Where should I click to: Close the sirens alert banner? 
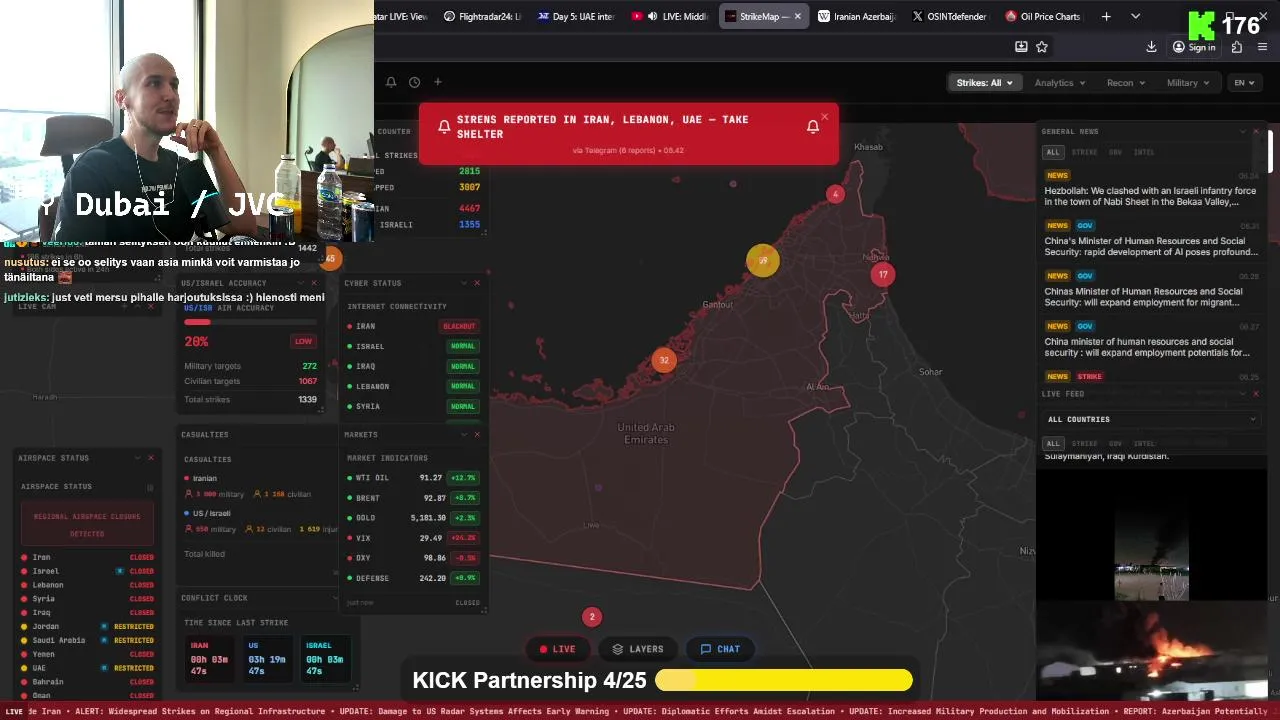(x=824, y=117)
